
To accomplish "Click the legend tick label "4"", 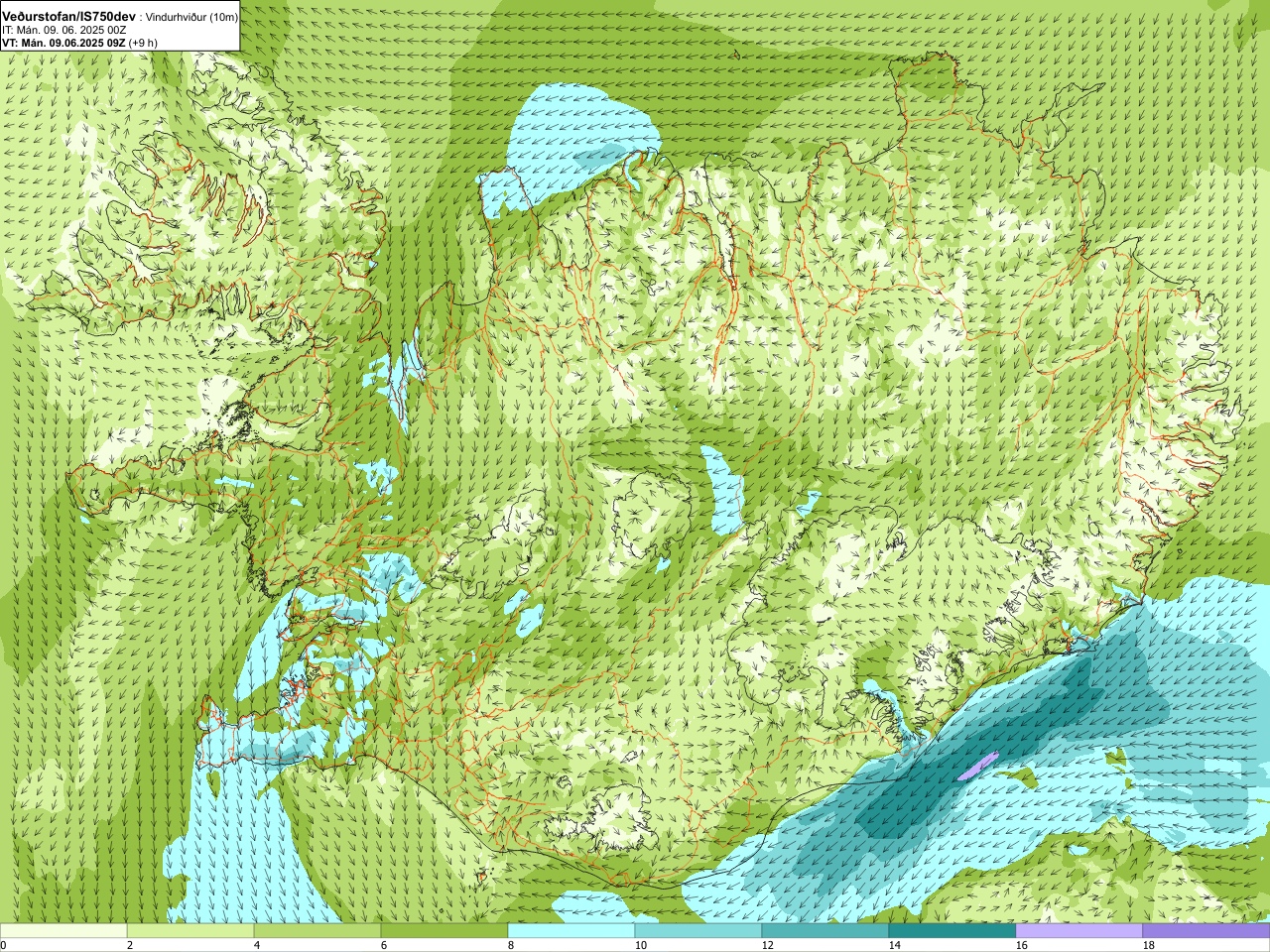I will pos(257,946).
